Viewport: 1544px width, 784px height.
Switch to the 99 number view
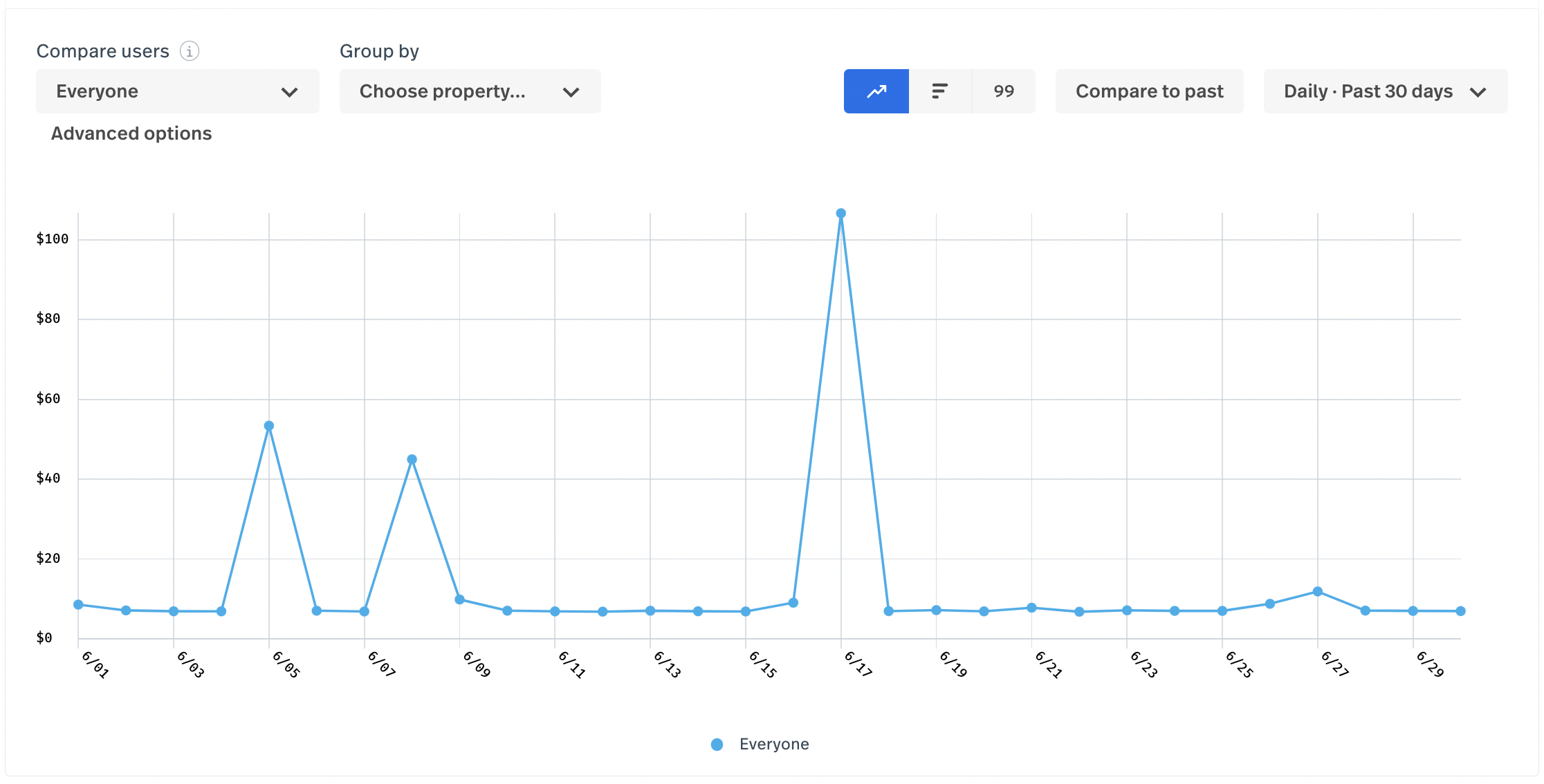coord(1003,91)
